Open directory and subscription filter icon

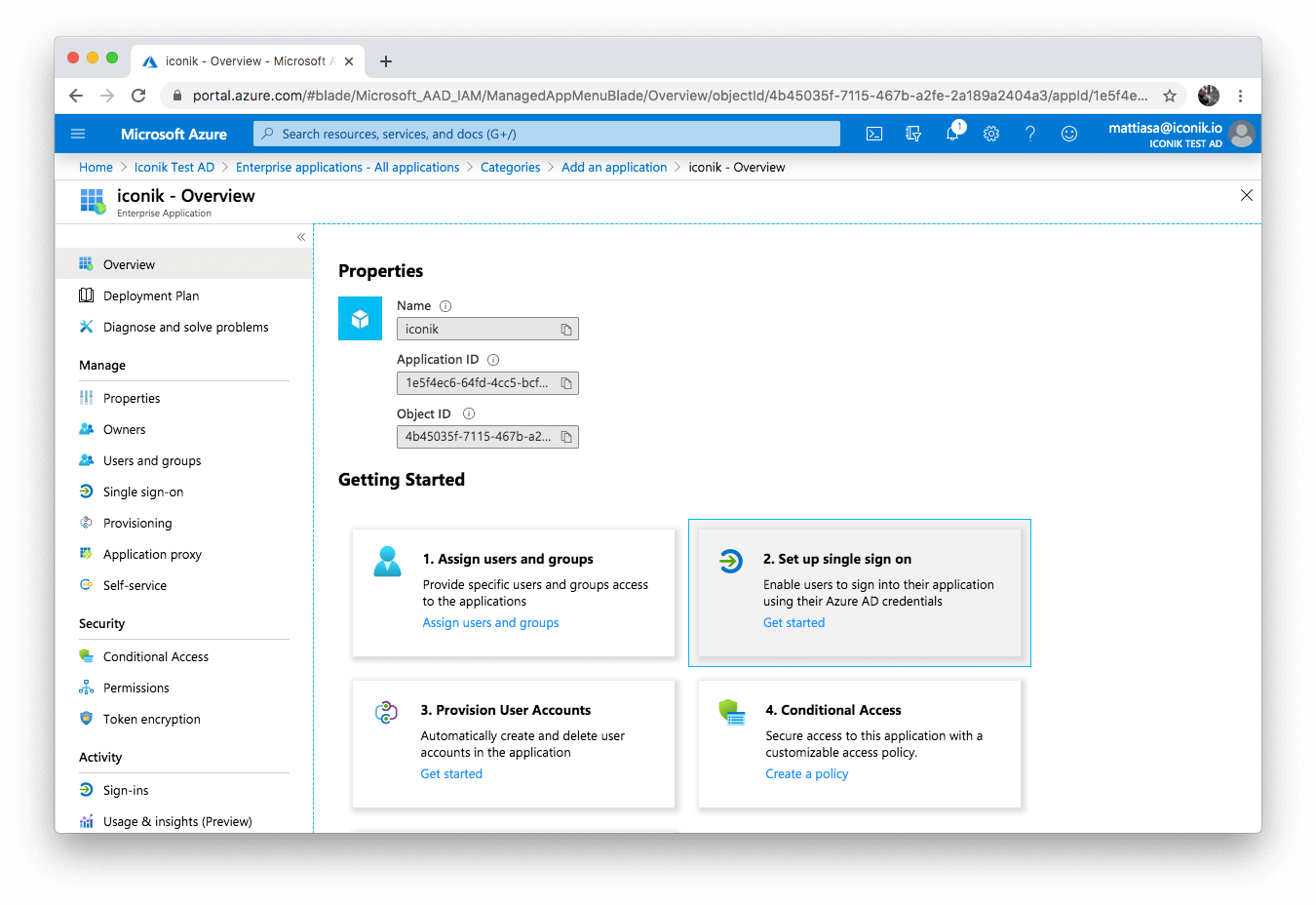click(x=913, y=134)
